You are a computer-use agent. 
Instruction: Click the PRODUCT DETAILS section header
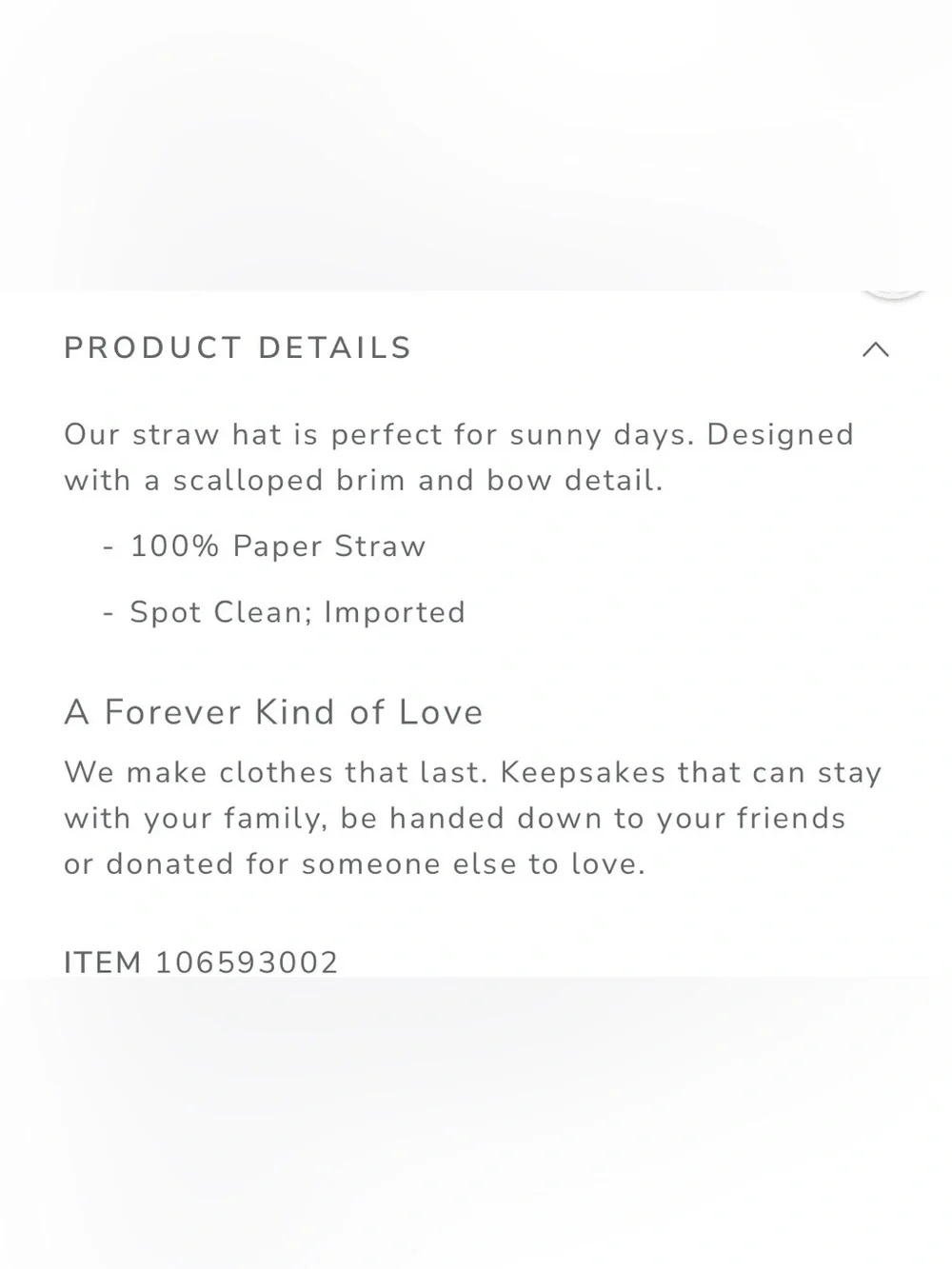click(x=238, y=348)
